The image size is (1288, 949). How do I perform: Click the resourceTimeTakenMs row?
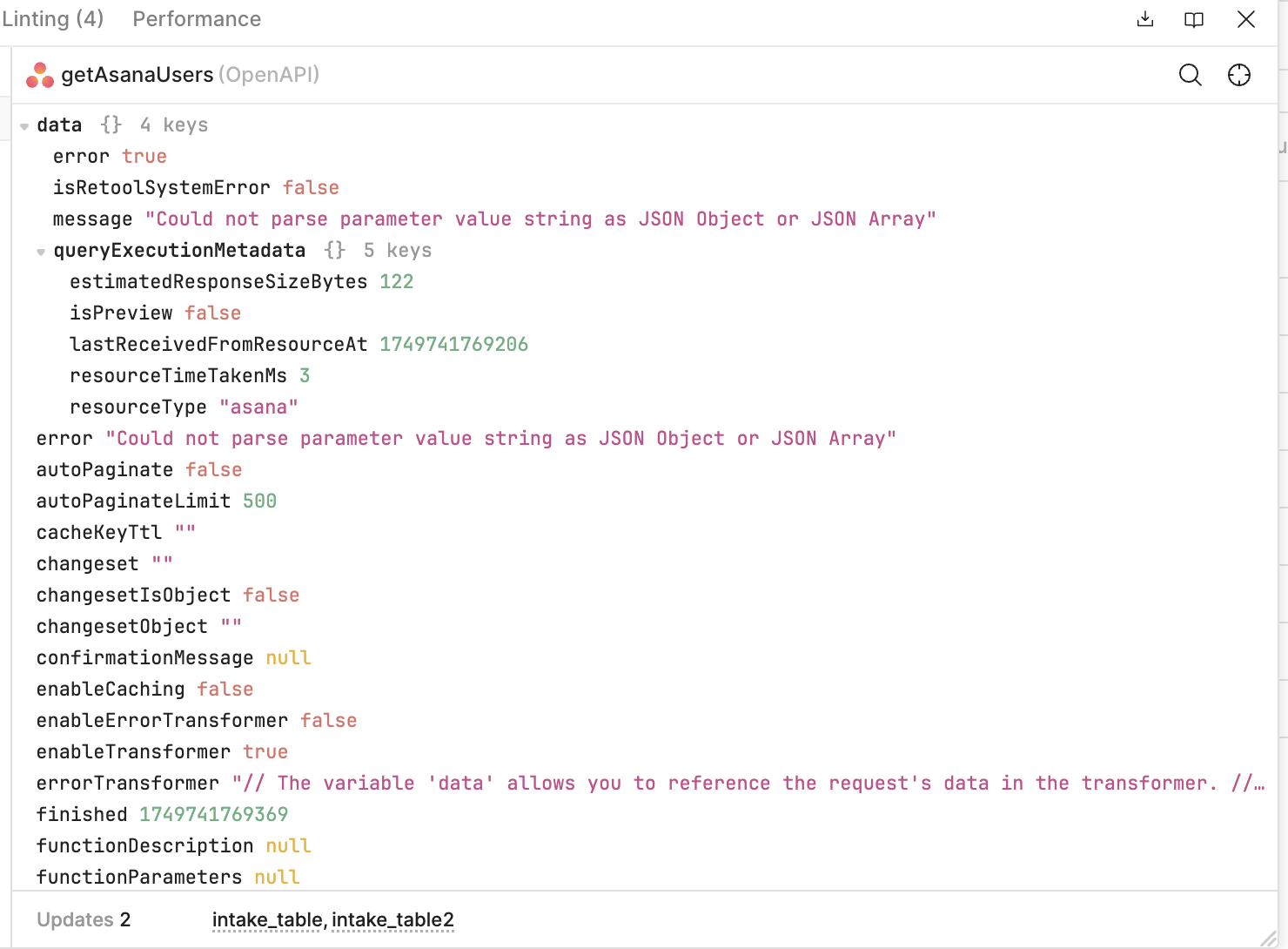tap(190, 376)
